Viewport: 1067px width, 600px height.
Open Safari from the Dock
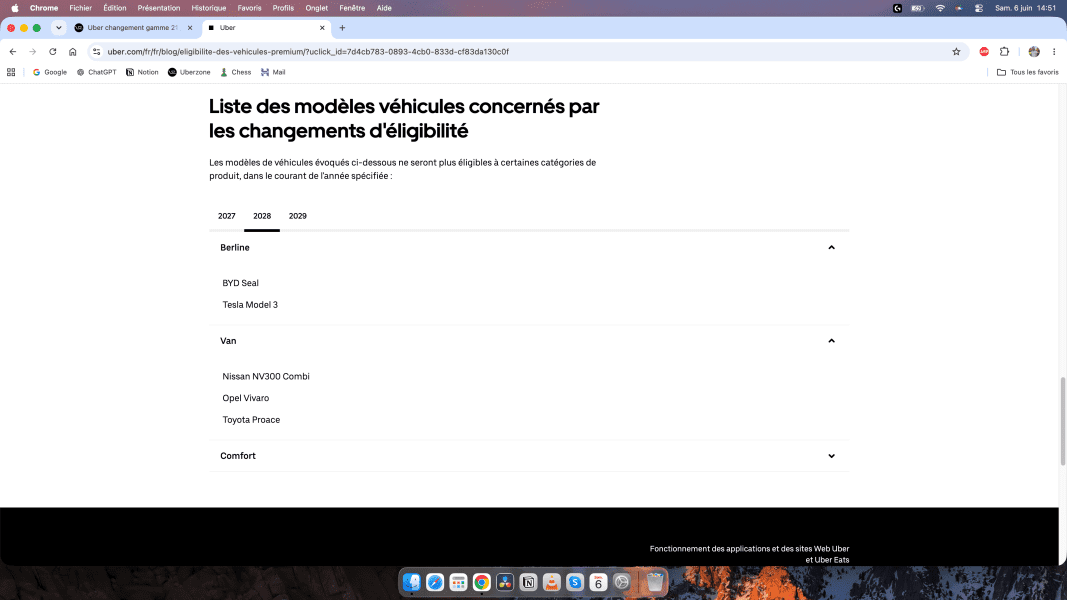point(435,582)
